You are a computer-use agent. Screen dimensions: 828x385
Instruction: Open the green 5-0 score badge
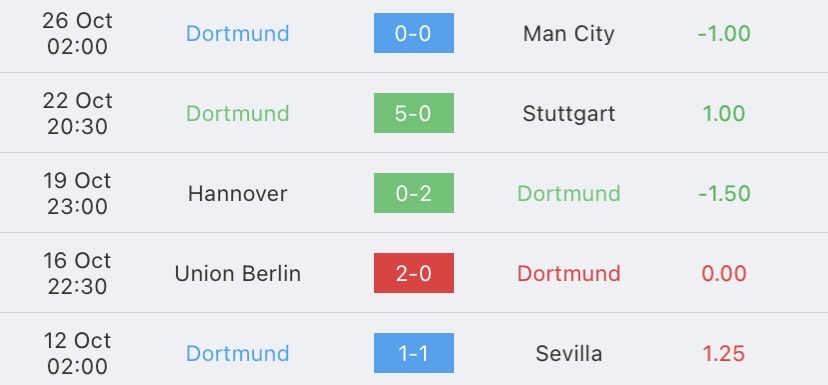[413, 113]
